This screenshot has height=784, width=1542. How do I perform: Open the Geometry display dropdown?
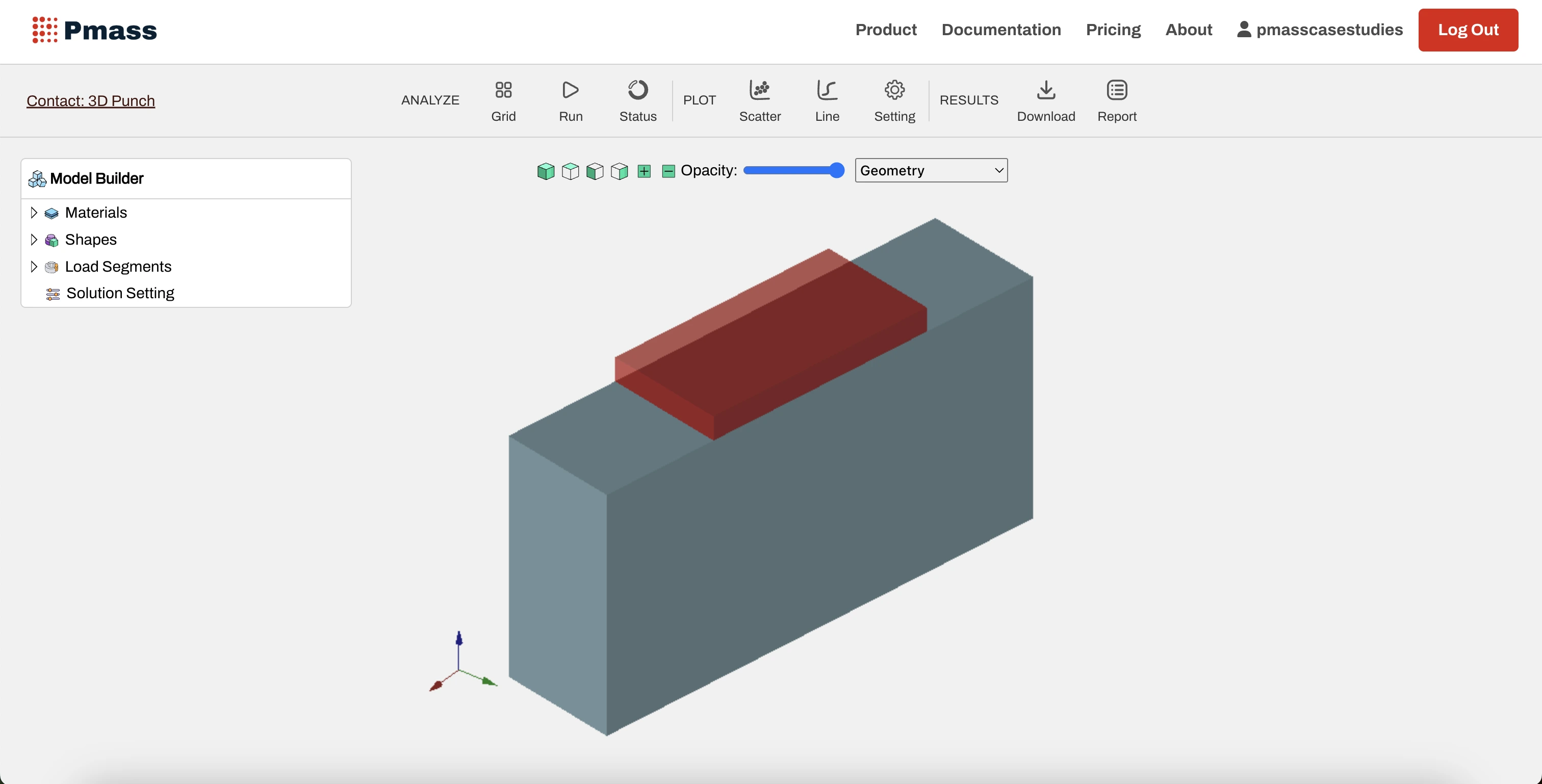(931, 171)
